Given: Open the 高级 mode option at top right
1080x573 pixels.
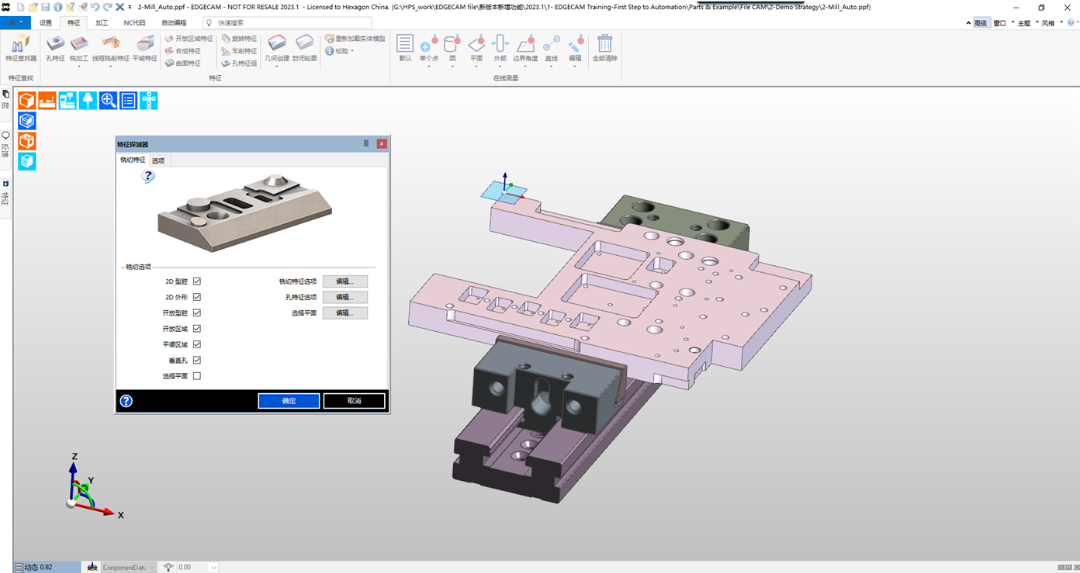Looking at the screenshot, I should (980, 23).
